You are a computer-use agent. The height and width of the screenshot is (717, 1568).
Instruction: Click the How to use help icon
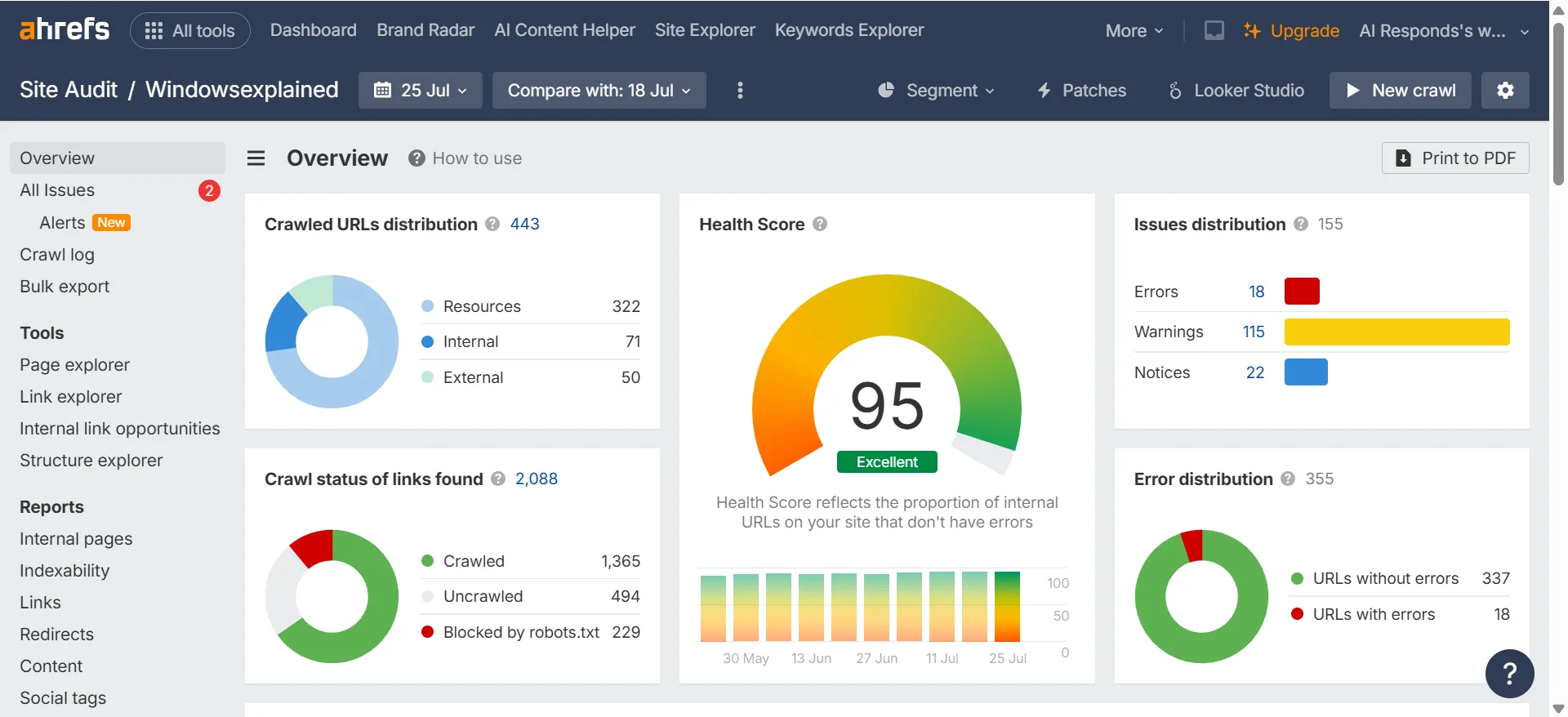pyautogui.click(x=416, y=158)
